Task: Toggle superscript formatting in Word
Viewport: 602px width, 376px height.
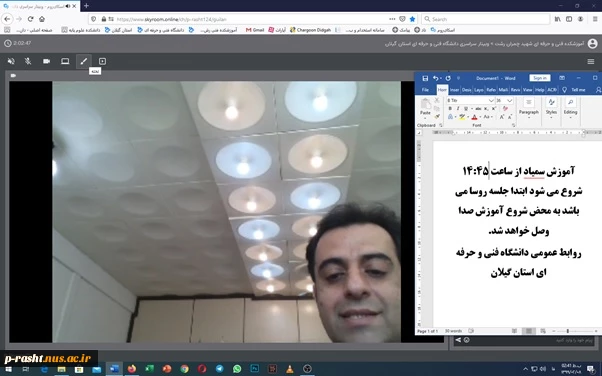Action: pyautogui.click(x=494, y=109)
